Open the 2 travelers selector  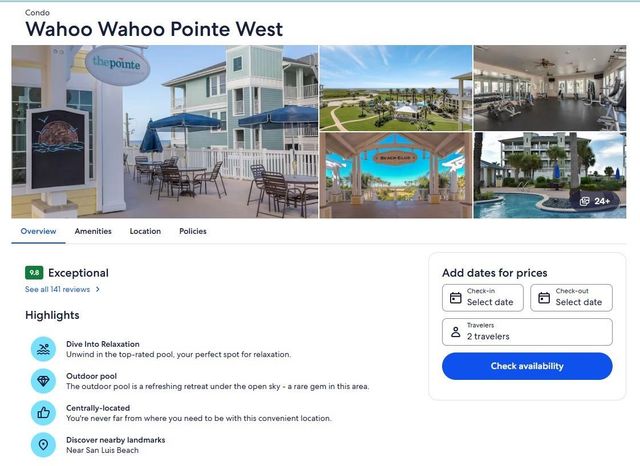click(527, 332)
